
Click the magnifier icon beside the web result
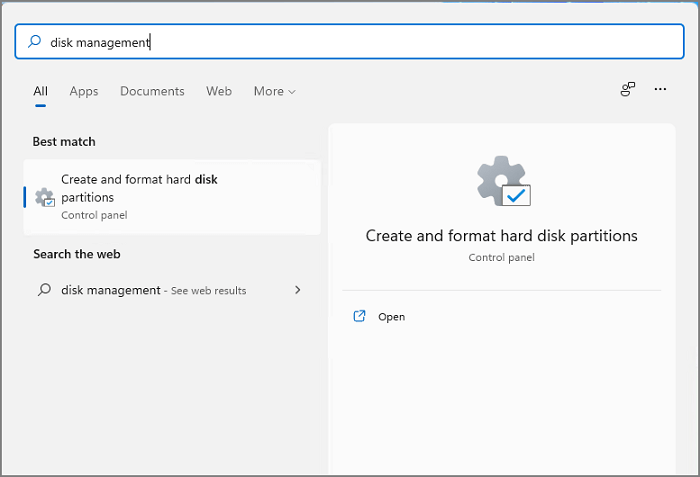(44, 290)
